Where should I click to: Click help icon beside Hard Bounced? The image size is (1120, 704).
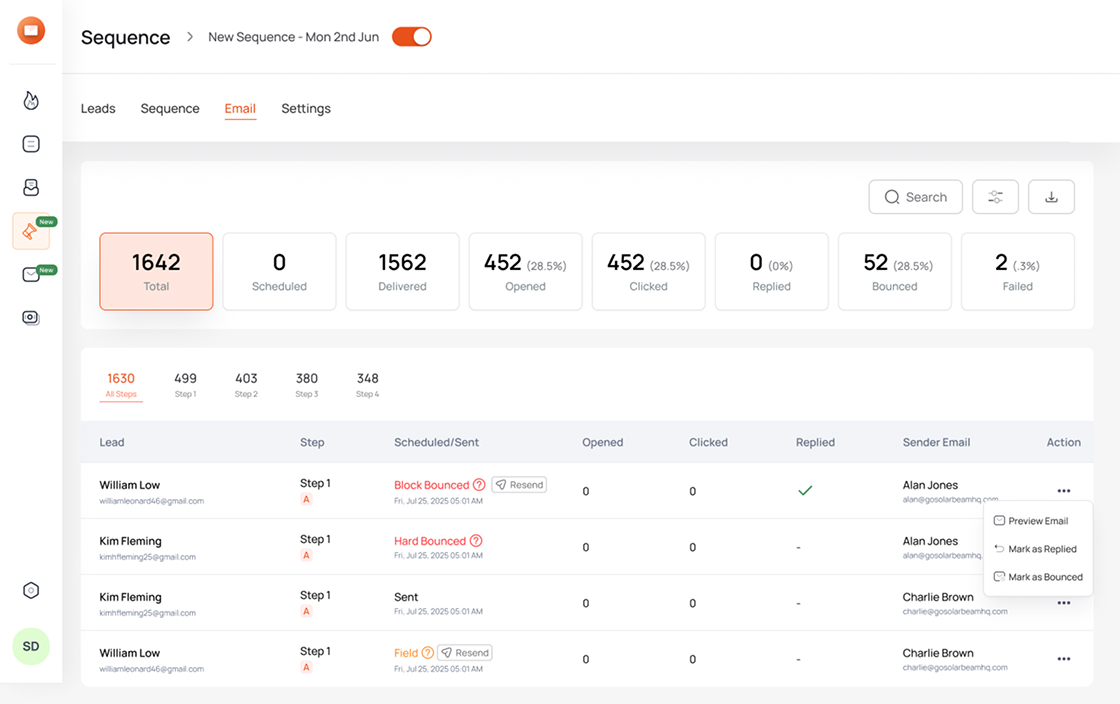(x=476, y=541)
